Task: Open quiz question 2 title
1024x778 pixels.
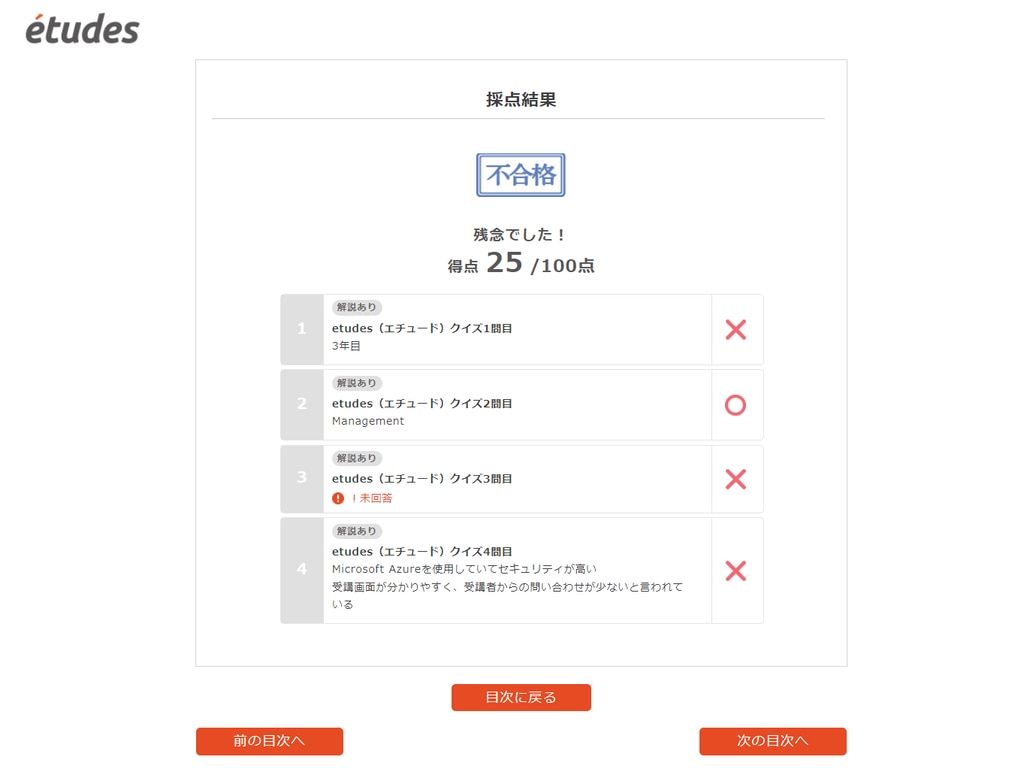Action: 422,403
